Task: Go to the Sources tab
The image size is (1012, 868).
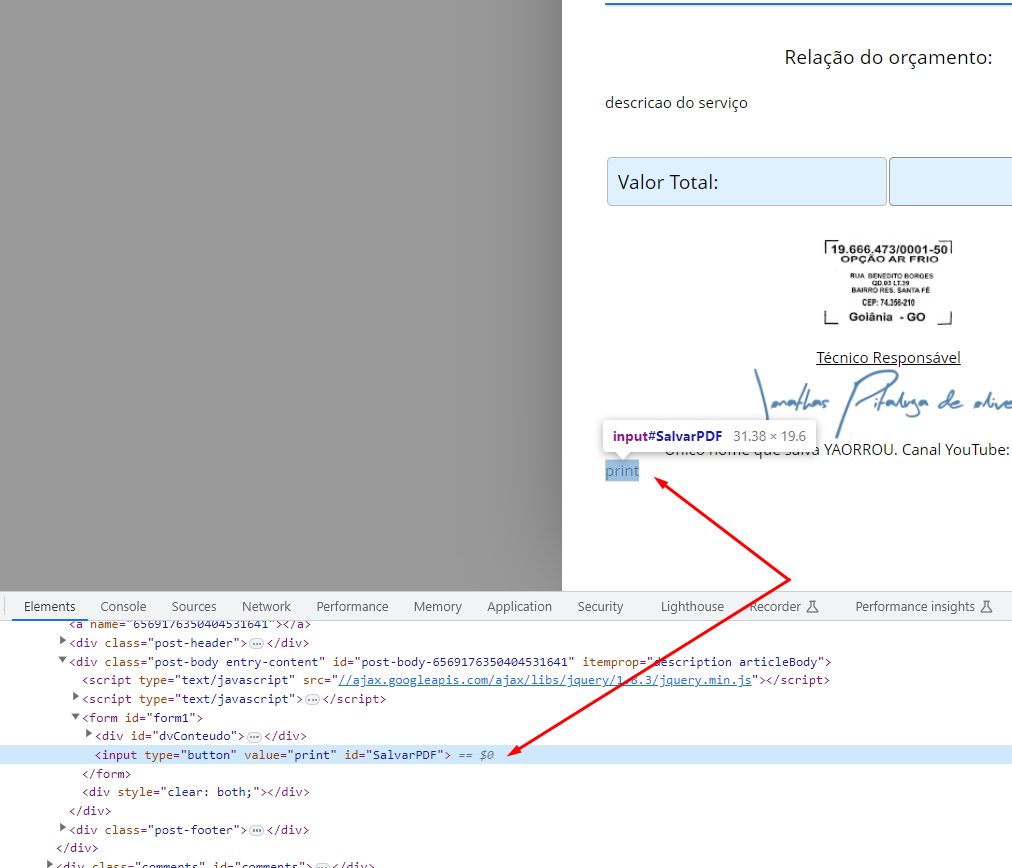Action: (194, 607)
